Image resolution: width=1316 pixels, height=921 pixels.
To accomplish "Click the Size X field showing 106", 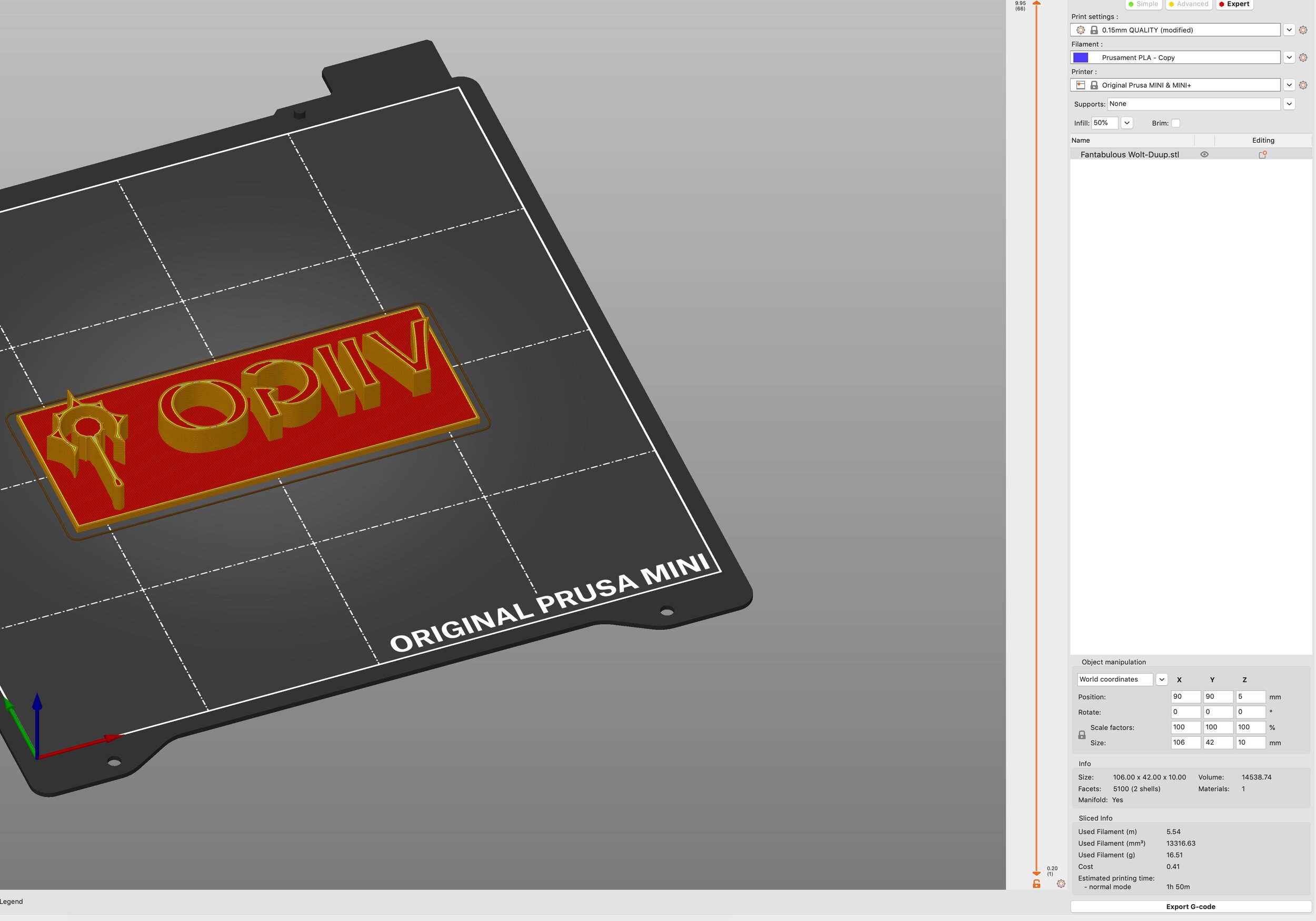I will tap(1185, 743).
